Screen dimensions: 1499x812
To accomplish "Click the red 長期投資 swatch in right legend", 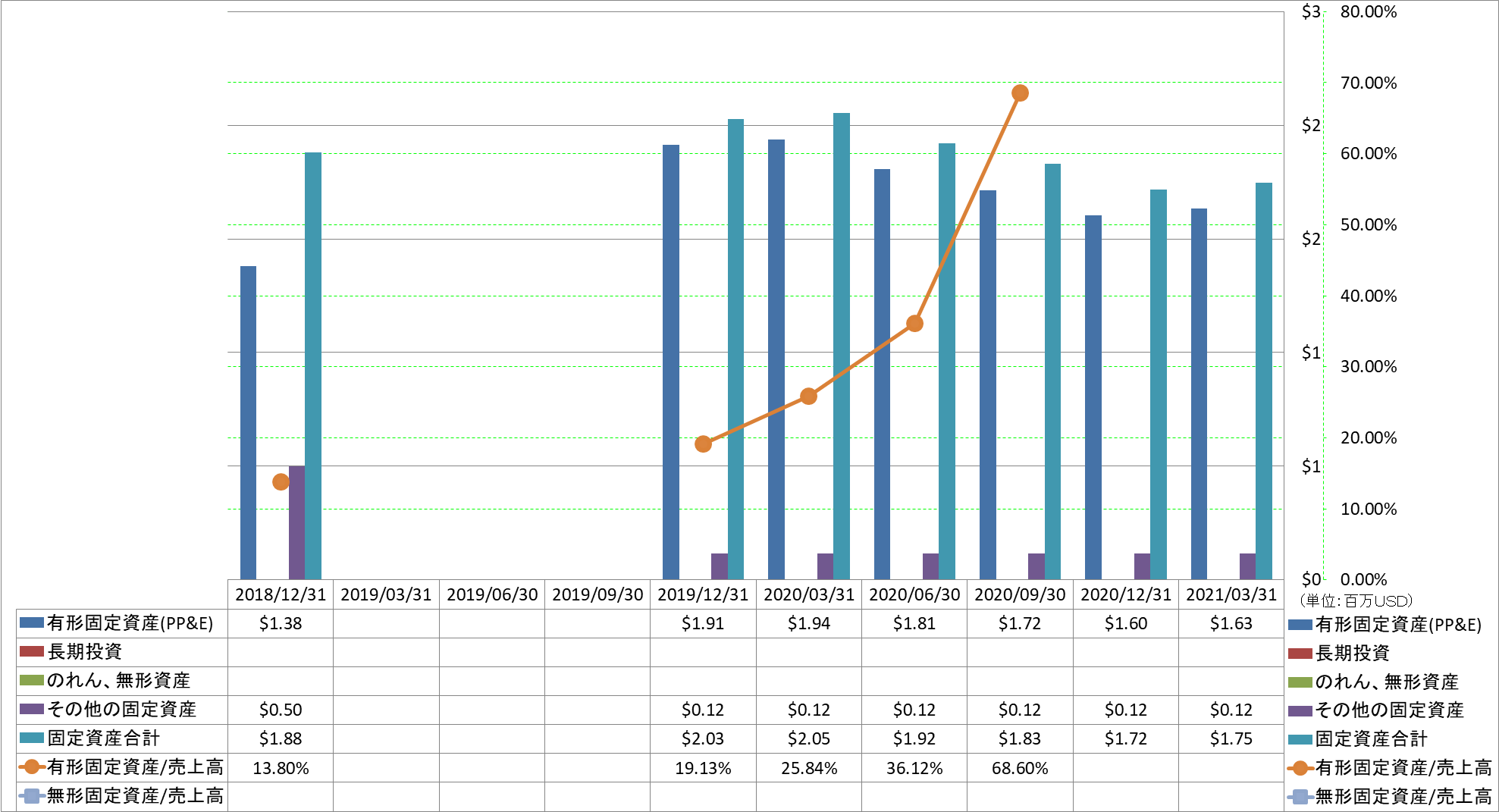I will click(1300, 654).
